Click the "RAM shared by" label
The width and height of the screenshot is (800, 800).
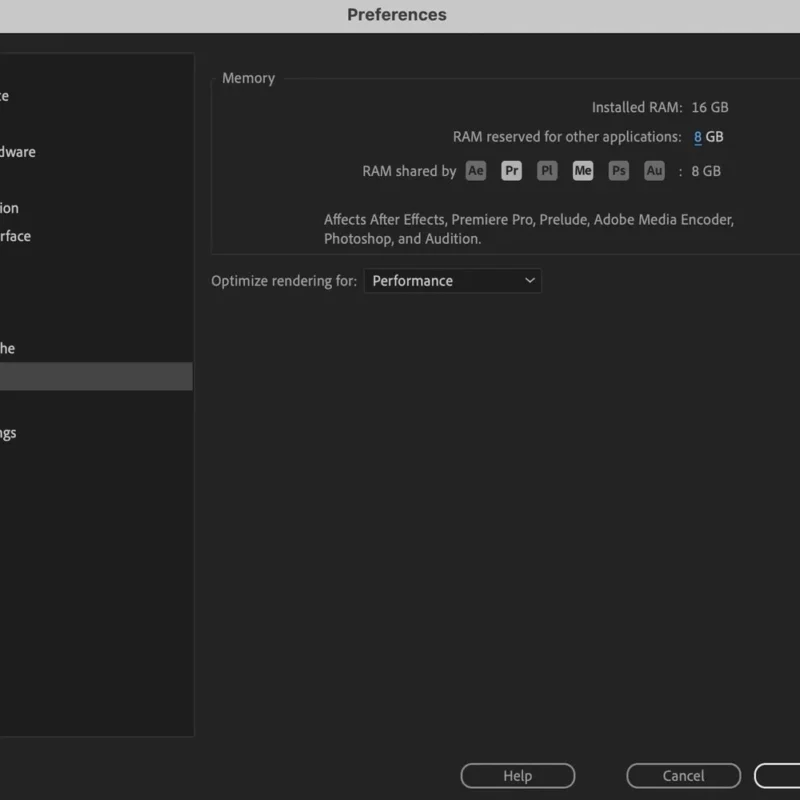[x=409, y=171]
